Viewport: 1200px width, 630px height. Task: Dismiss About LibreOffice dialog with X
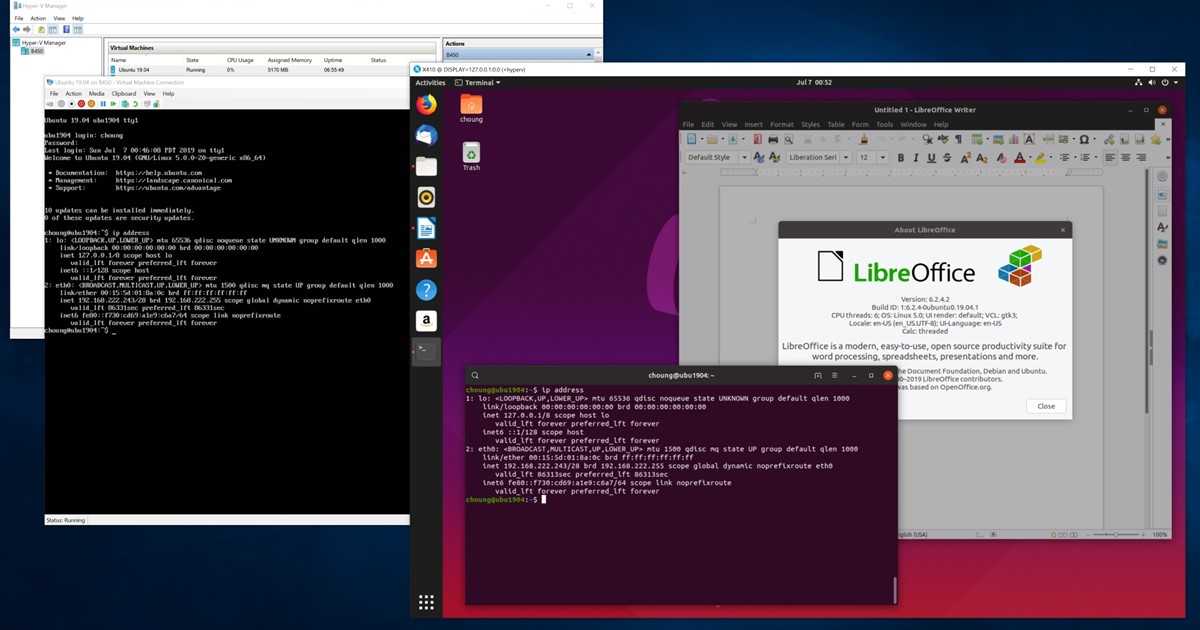pyautogui.click(x=1063, y=230)
